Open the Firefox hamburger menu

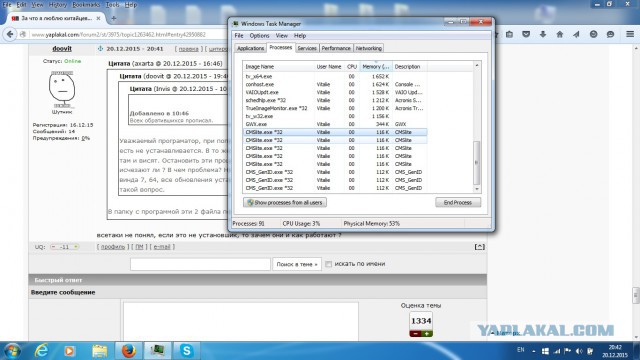[630, 35]
